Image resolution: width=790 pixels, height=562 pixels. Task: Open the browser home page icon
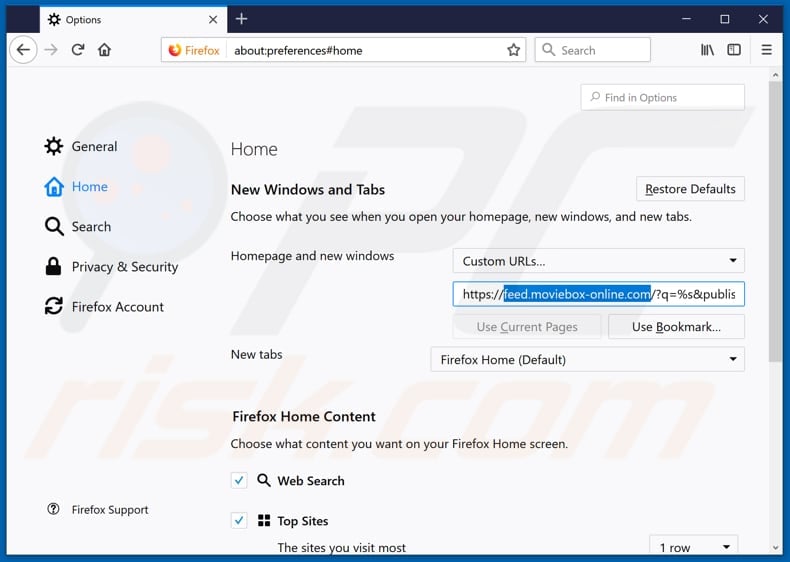pos(104,50)
